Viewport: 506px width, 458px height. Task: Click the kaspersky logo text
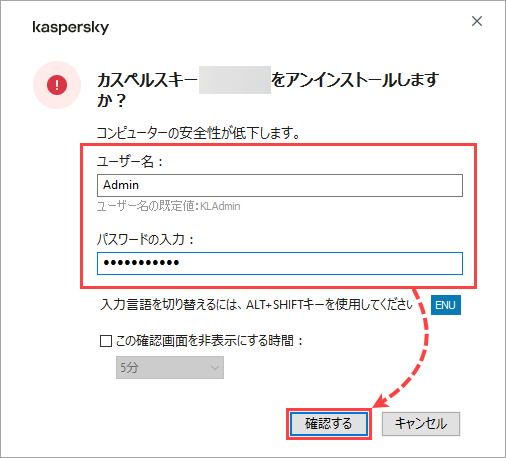(x=71, y=27)
